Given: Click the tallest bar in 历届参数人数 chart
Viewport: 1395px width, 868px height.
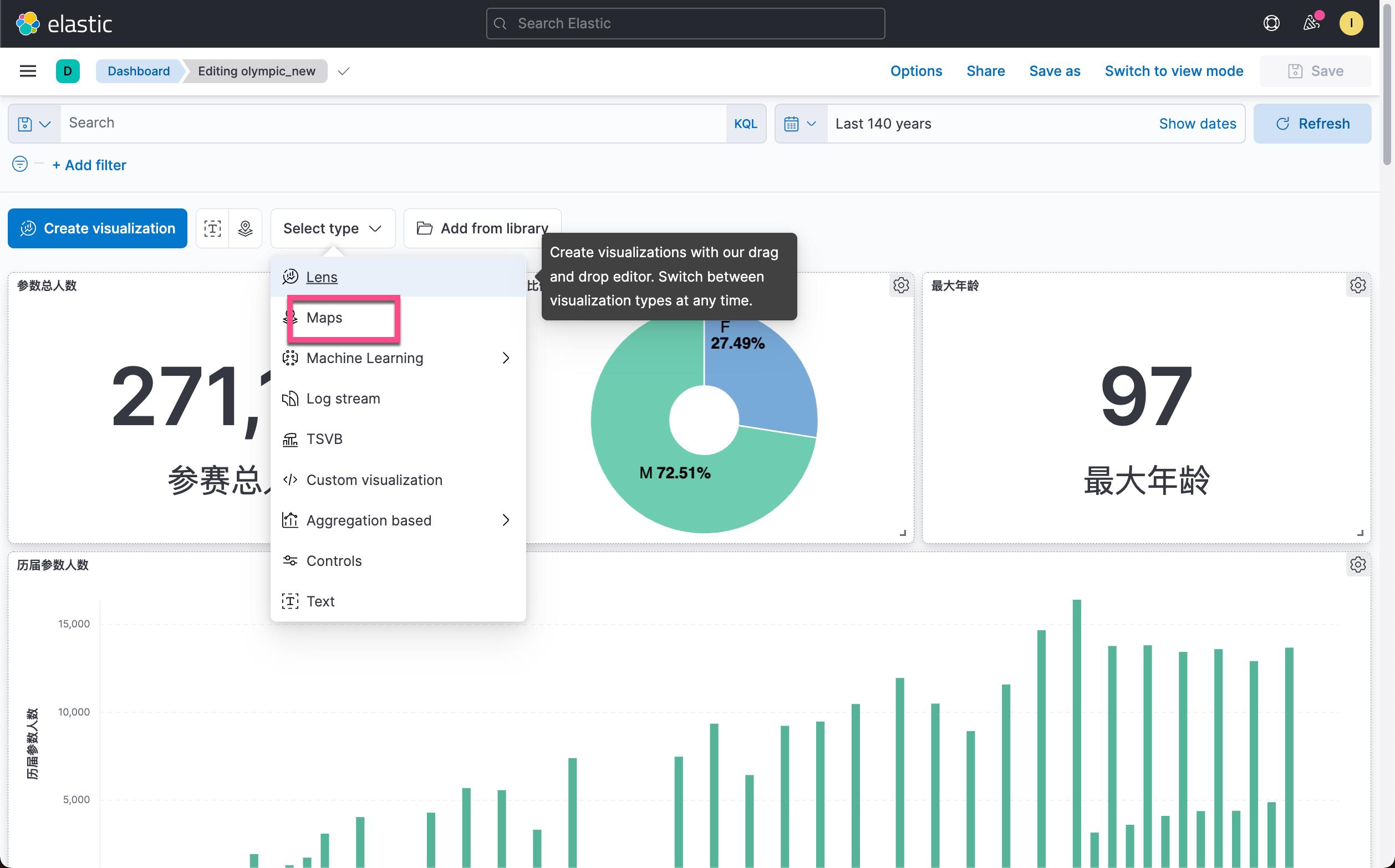Looking at the screenshot, I should pyautogui.click(x=1076, y=733).
